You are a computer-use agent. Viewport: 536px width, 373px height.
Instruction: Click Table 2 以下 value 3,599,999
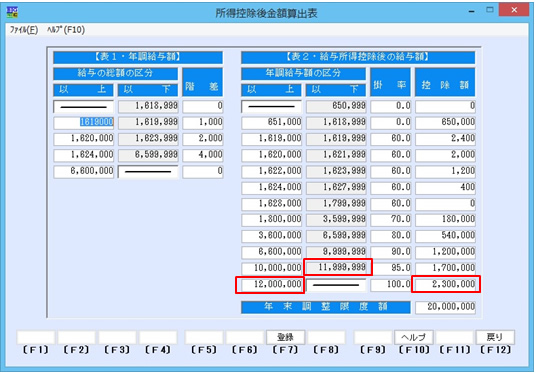coord(336,219)
